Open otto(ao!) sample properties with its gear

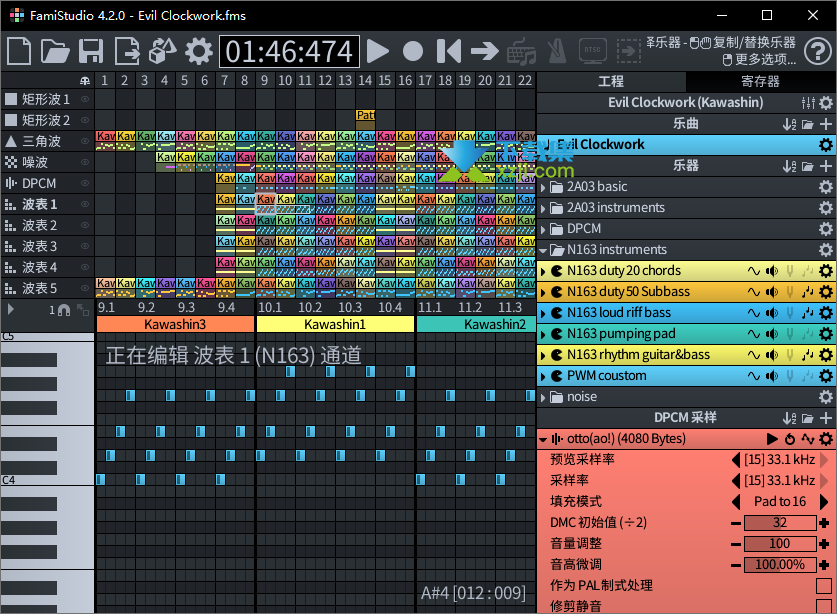(x=826, y=439)
